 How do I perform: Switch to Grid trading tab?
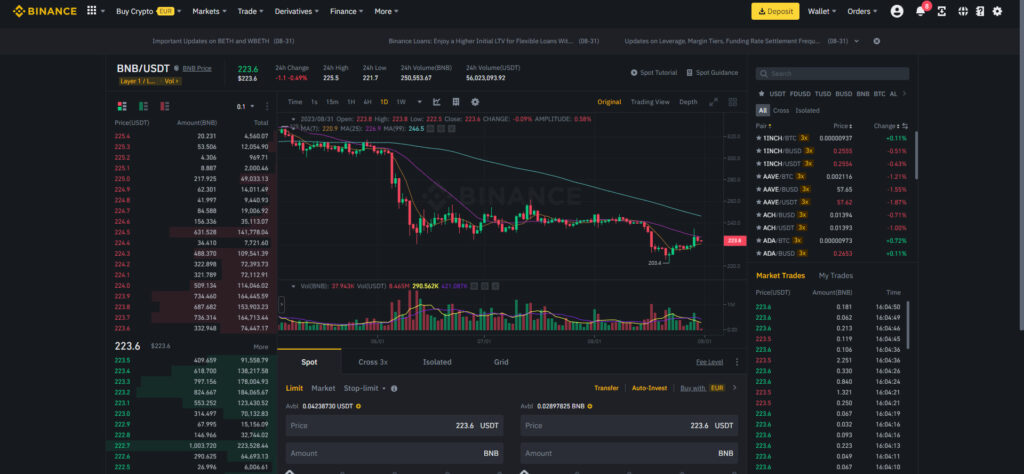(x=501, y=362)
